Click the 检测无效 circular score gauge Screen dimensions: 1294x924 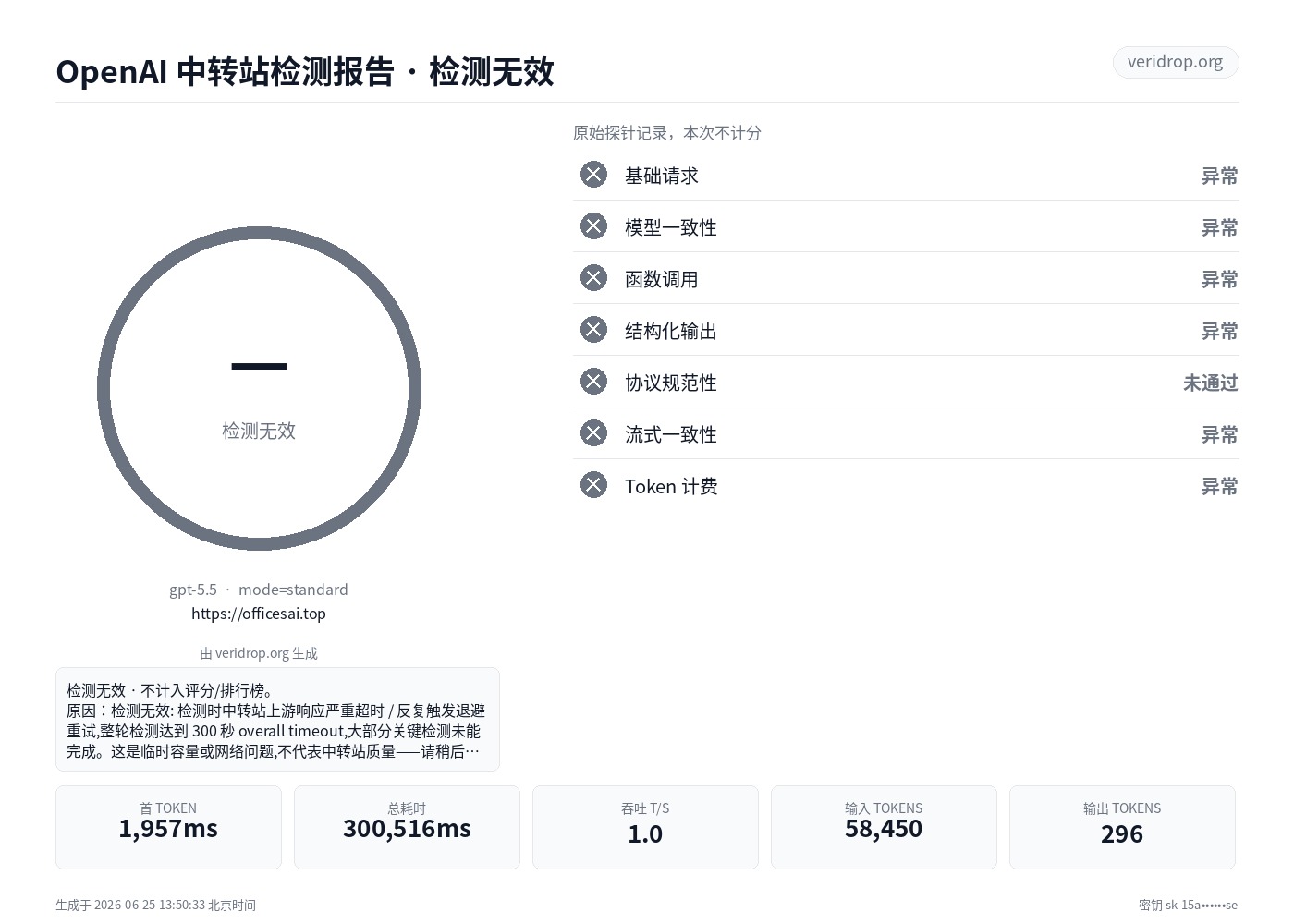click(259, 388)
